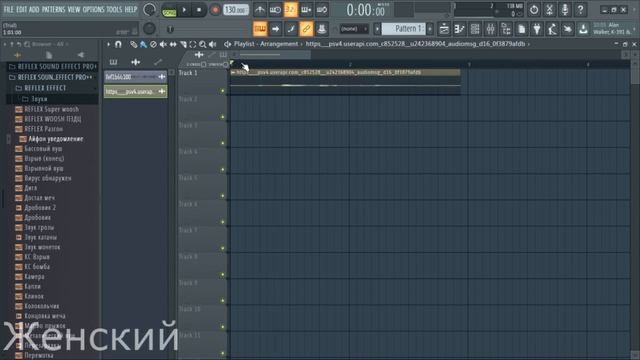Click the overdub icon next to countdown
The width and height of the screenshot is (640, 360).
coord(306,9)
